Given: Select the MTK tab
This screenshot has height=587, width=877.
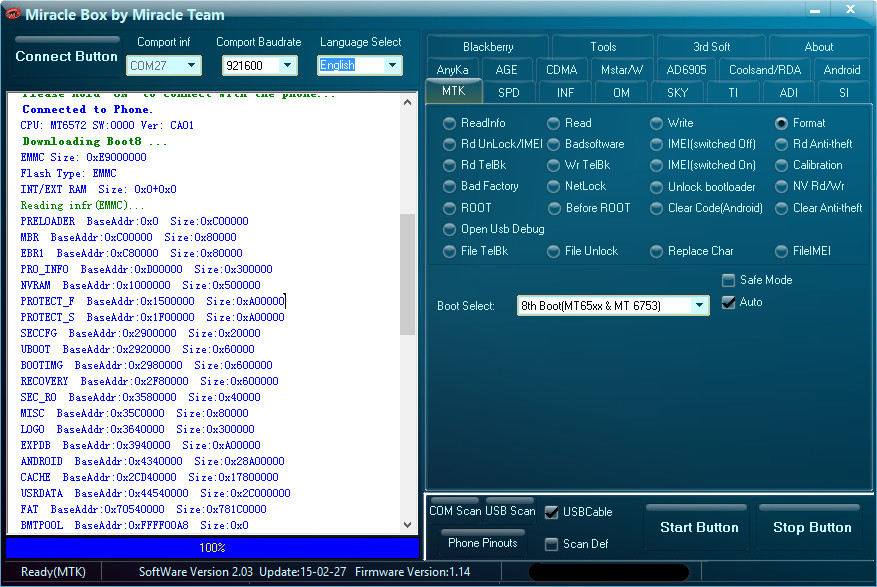Looking at the screenshot, I should 454,91.
